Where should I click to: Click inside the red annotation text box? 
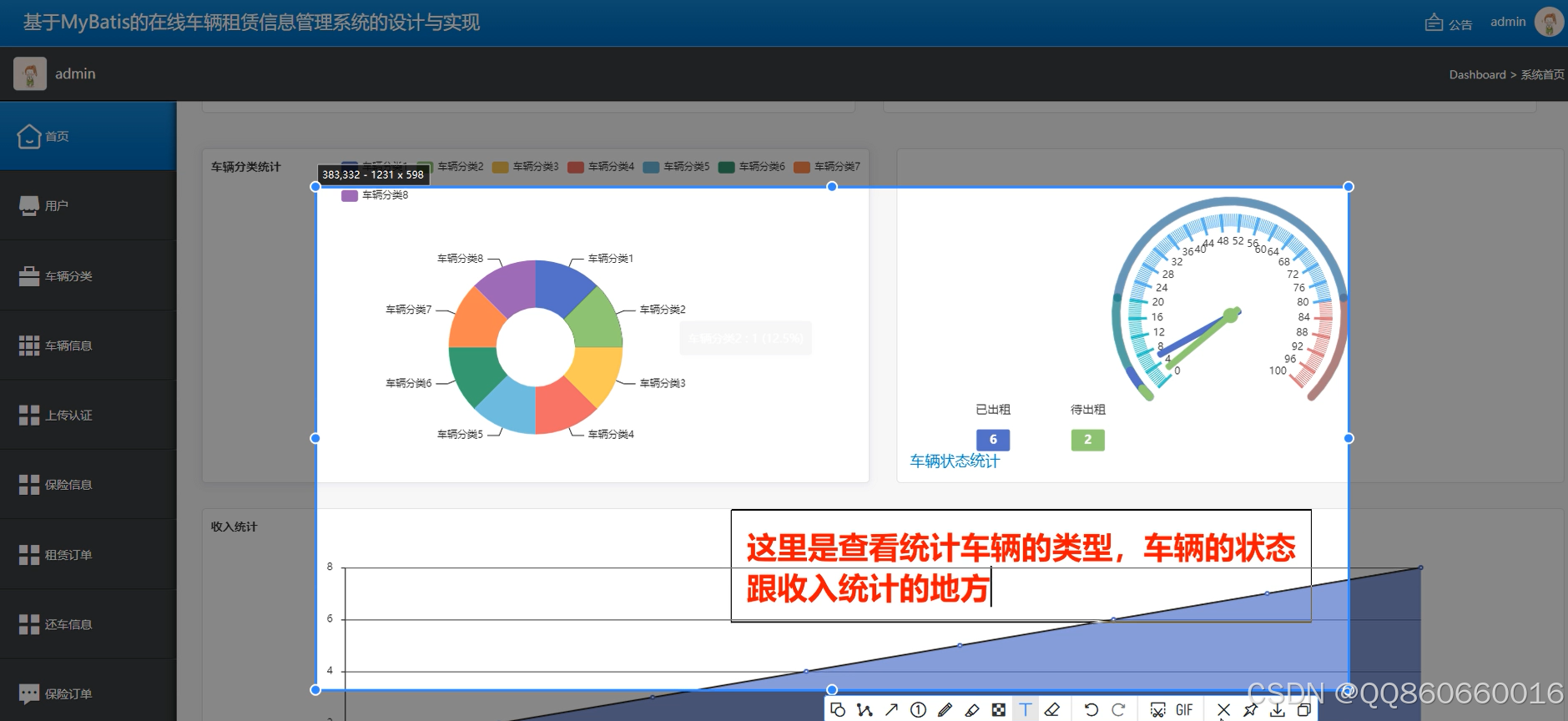coord(1021,567)
